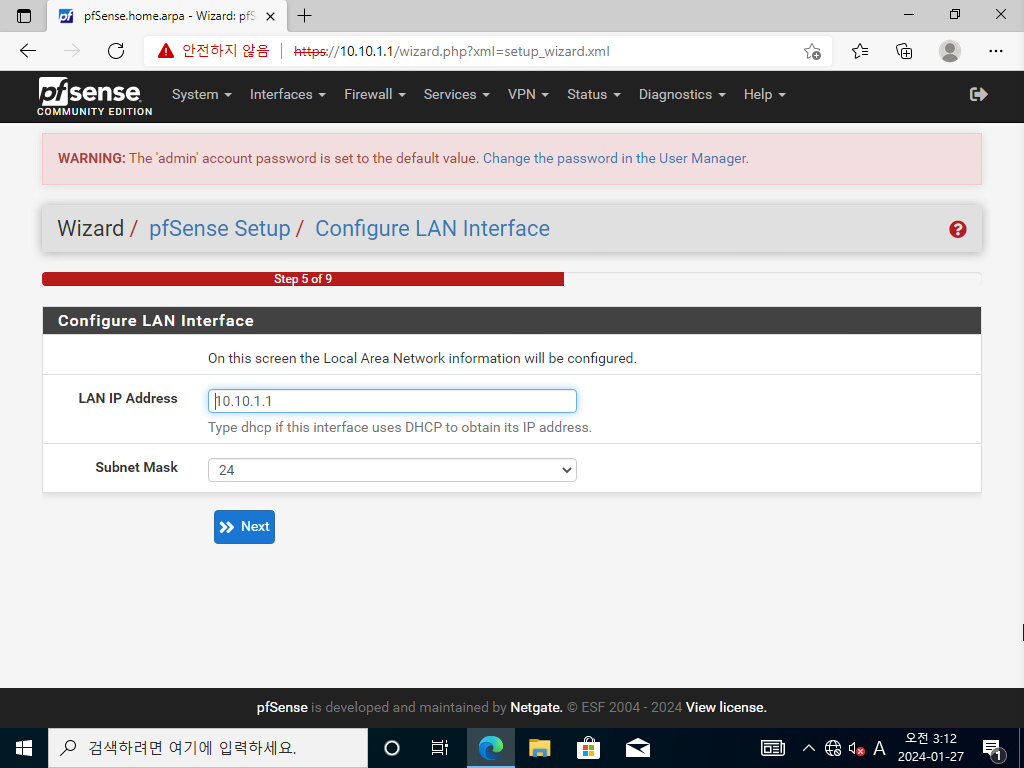
Task: Expand the Services menu
Action: pyautogui.click(x=456, y=95)
